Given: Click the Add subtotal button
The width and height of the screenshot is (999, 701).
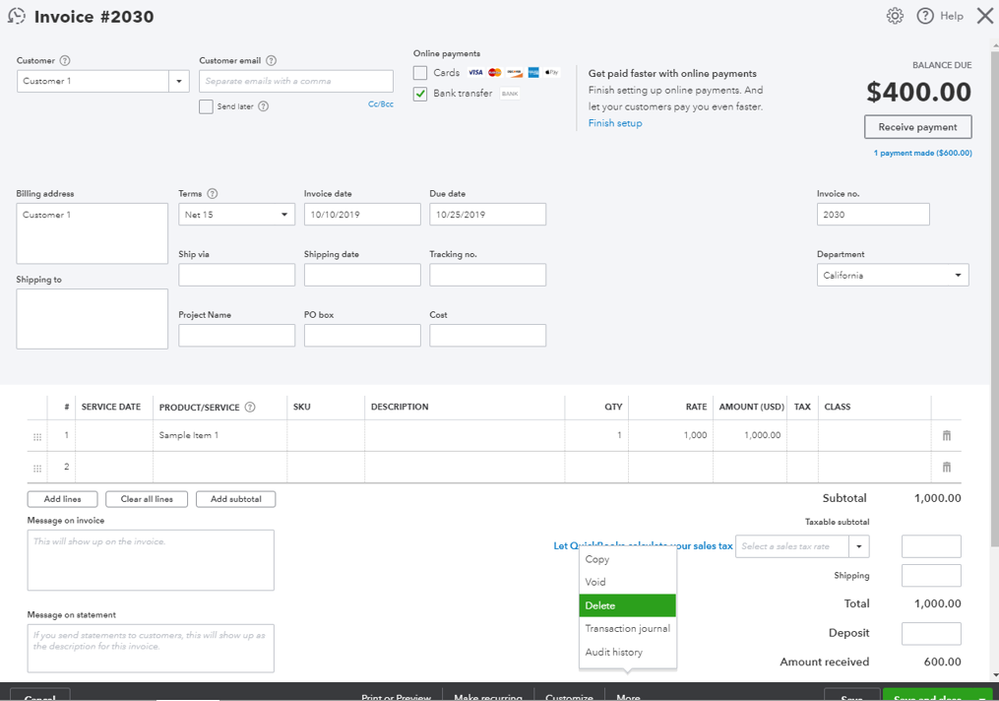Looking at the screenshot, I should click(236, 499).
